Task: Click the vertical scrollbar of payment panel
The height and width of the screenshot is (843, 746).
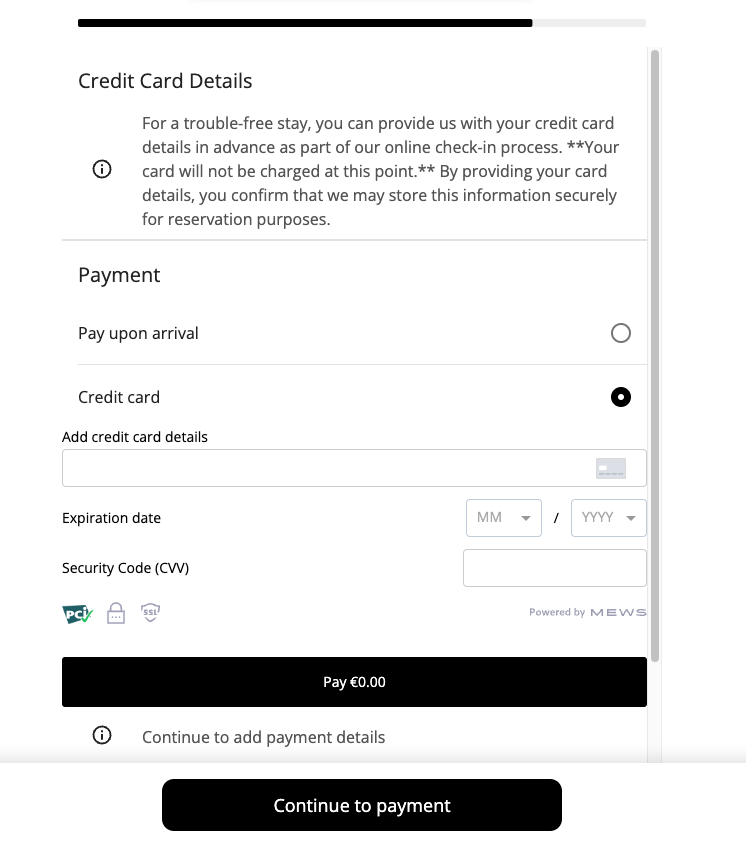Action: tap(655, 350)
